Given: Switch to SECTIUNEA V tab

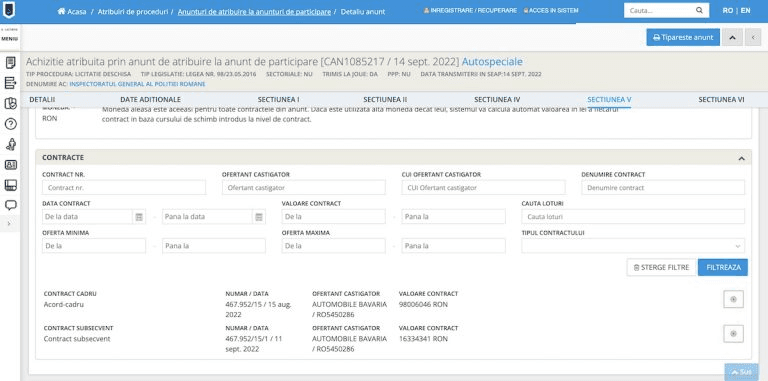Looking at the screenshot, I should [609, 99].
